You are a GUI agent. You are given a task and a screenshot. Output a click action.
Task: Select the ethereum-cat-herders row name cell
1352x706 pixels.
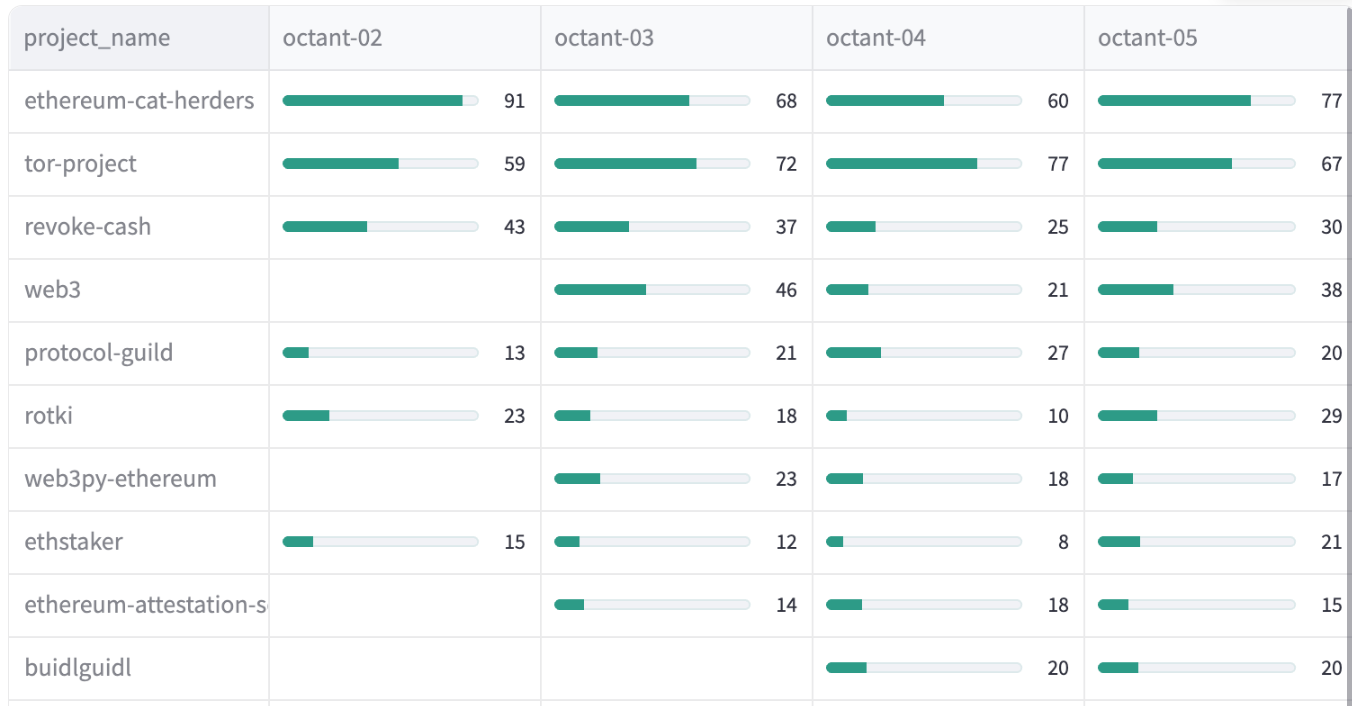click(139, 101)
